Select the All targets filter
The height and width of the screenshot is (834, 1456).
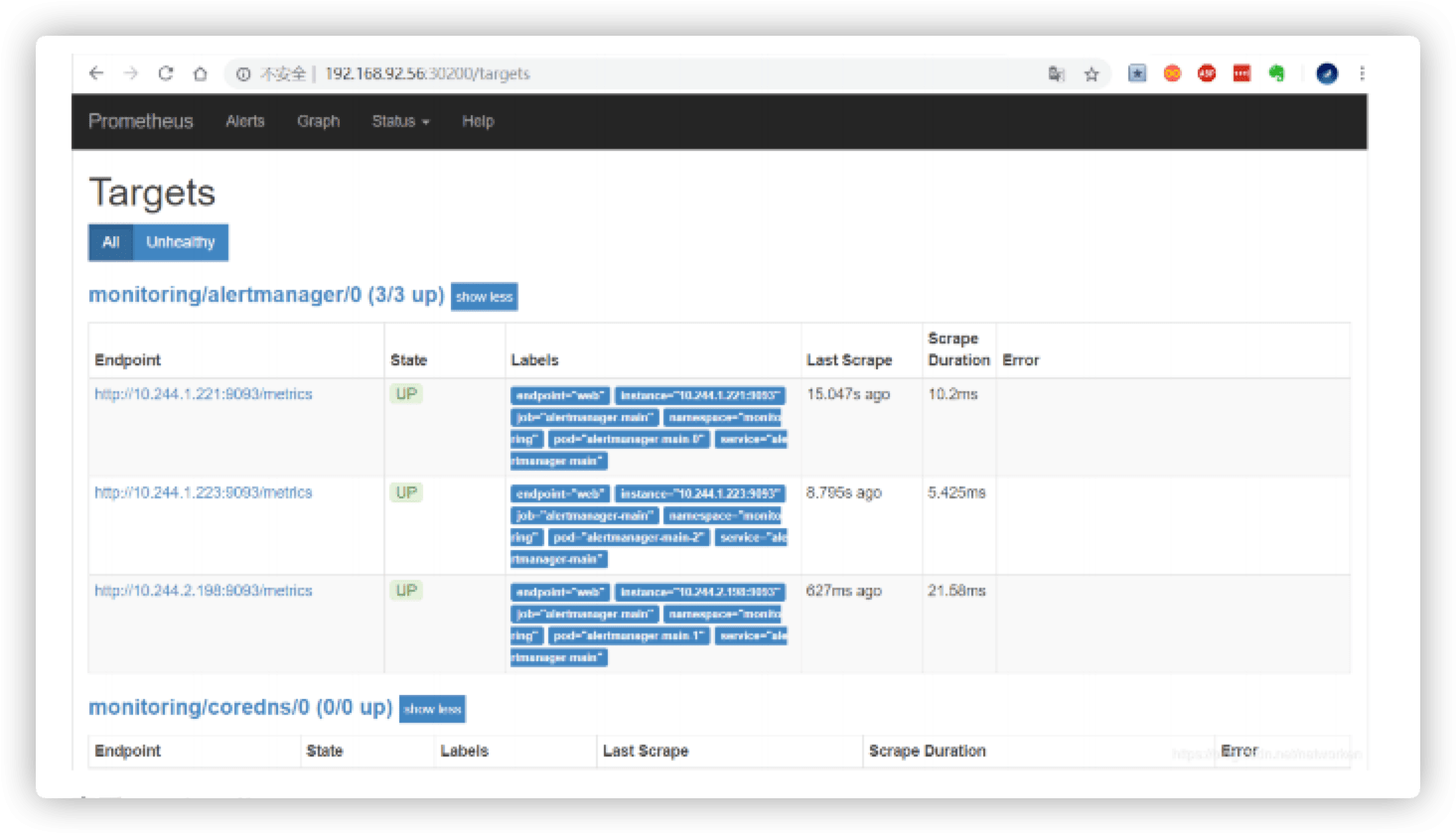110,242
